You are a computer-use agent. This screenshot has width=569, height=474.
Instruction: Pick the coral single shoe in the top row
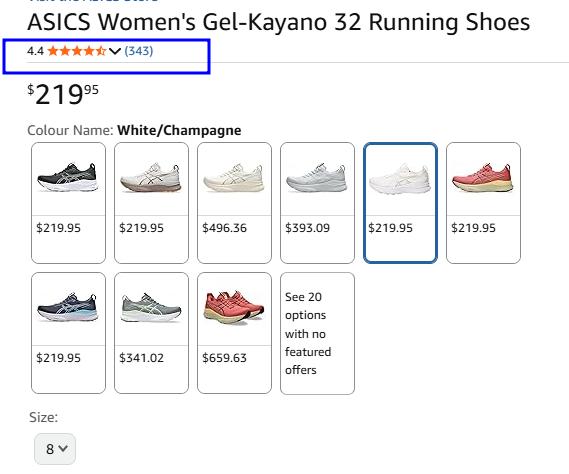[483, 203]
